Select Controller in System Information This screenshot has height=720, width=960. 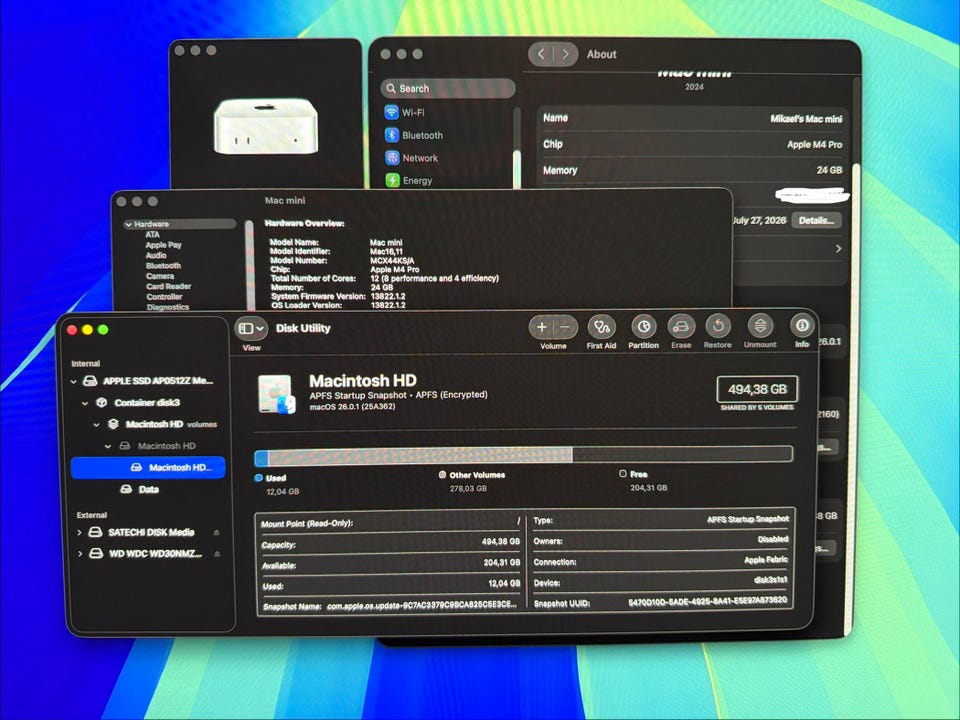[164, 297]
